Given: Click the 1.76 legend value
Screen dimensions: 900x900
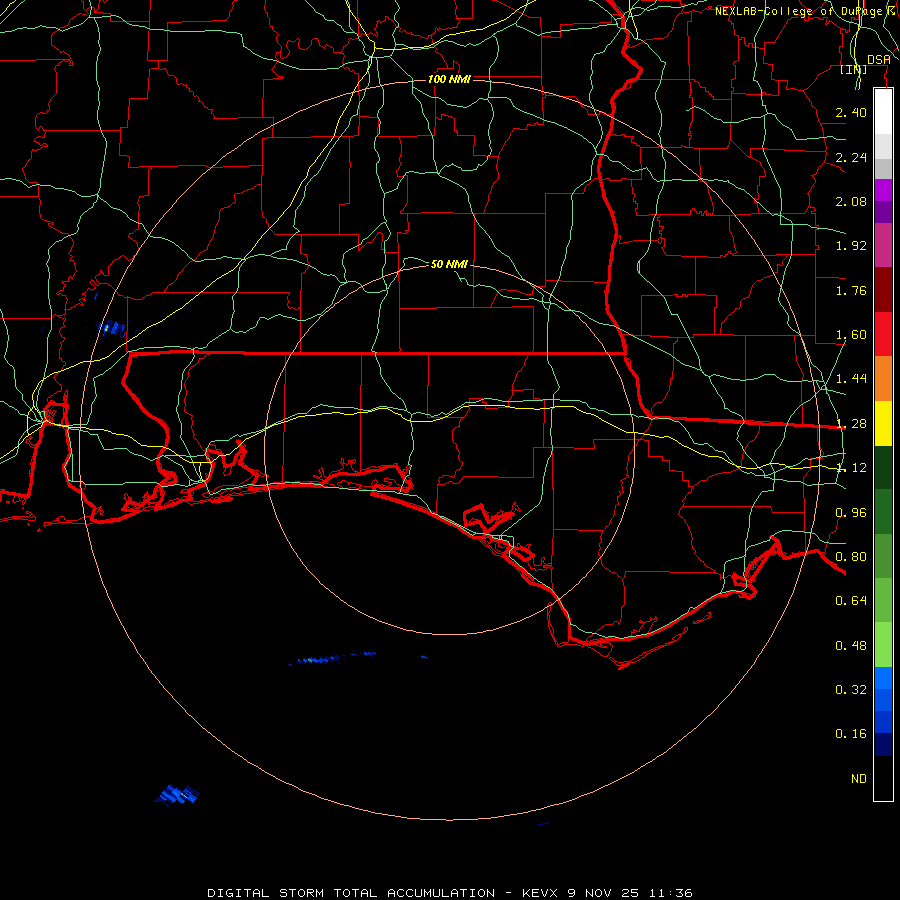Looking at the screenshot, I should click(851, 290).
